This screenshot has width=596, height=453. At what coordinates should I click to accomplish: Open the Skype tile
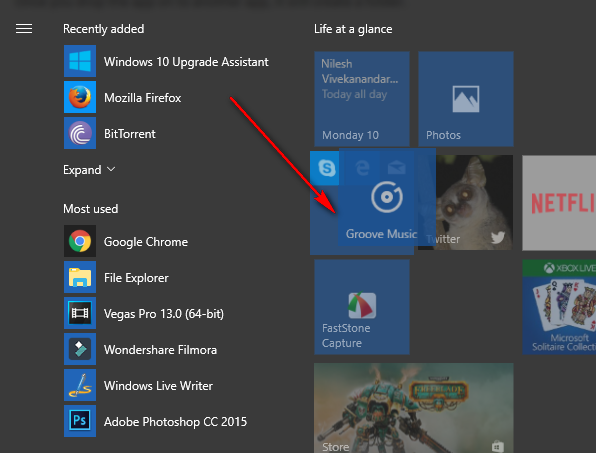(325, 168)
